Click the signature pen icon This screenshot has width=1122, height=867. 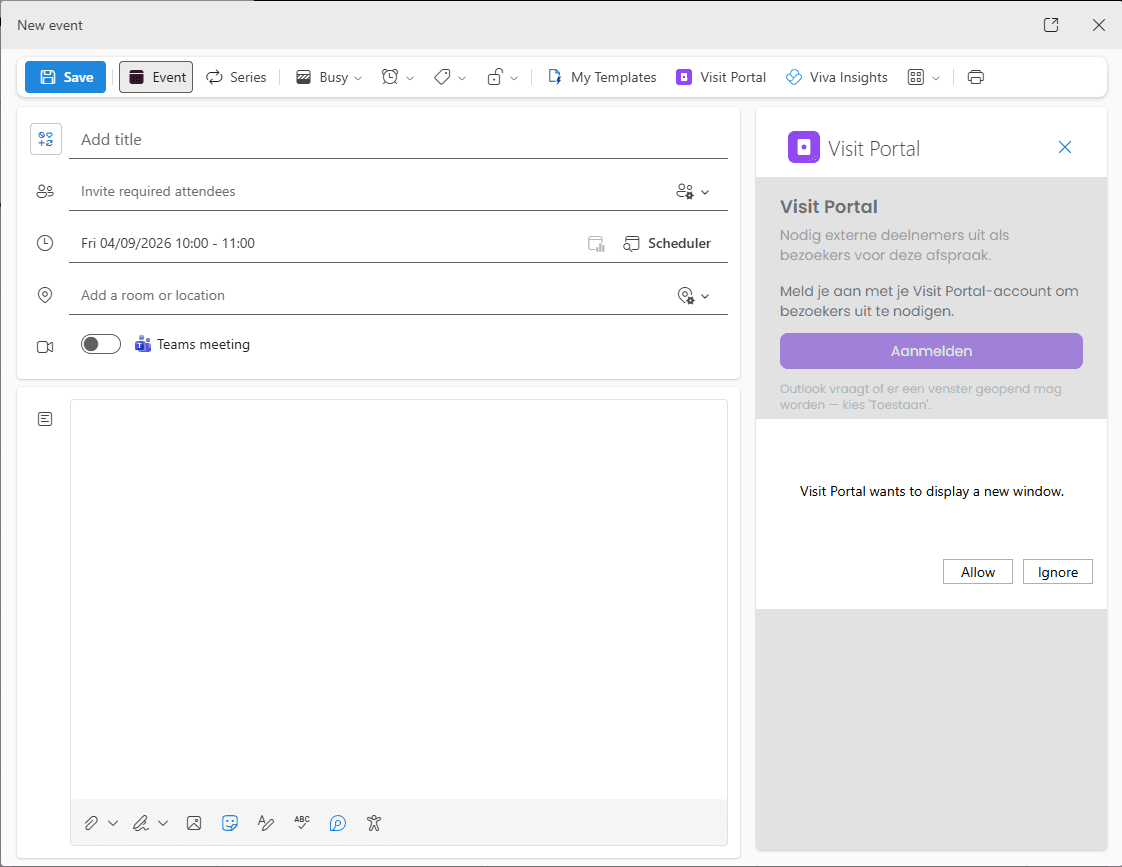[x=141, y=823]
